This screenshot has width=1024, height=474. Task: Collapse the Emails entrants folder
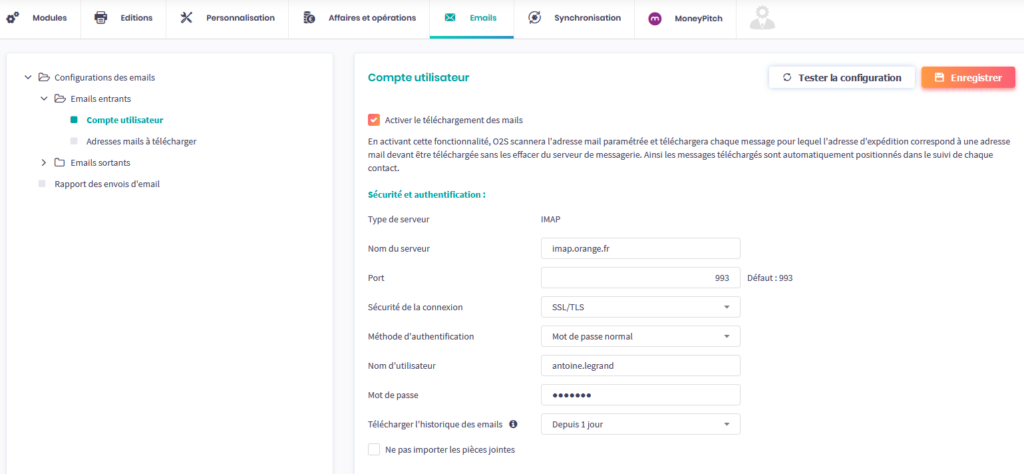tap(44, 99)
